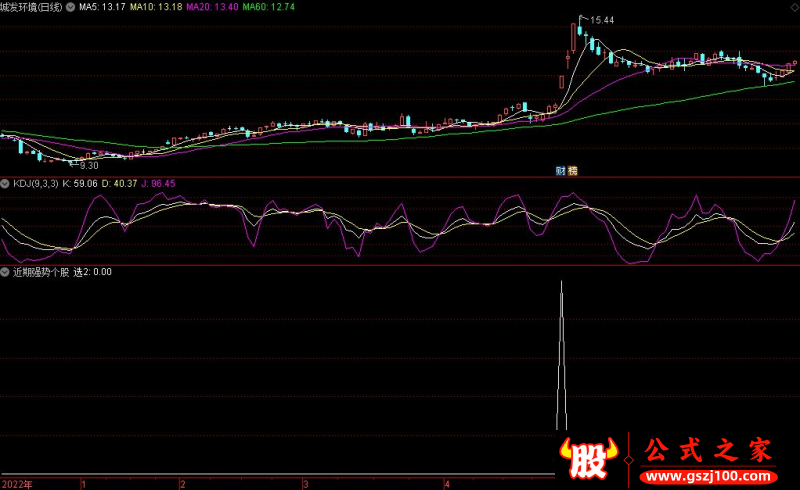
Task: Expand the main chart indicator dropdown arrow
Action: 69,7
